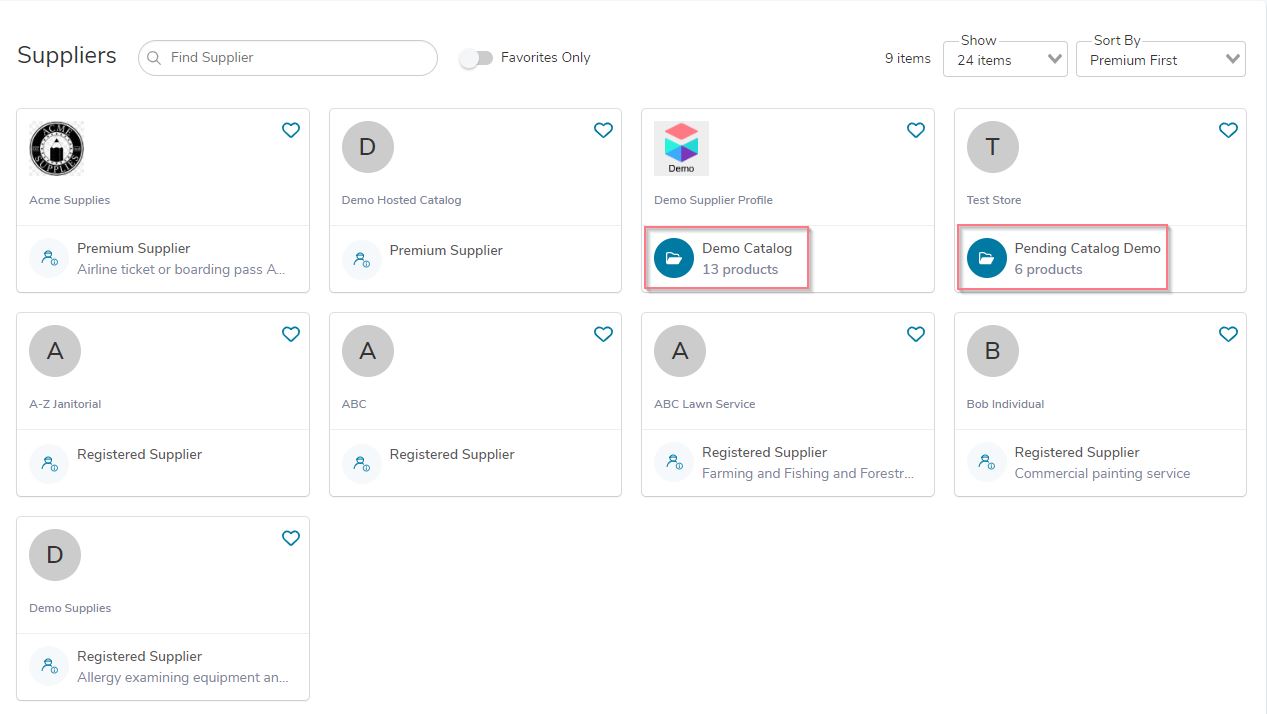1267x714 pixels.
Task: Favorite ABC Lawn Service heart icon
Action: click(x=916, y=334)
